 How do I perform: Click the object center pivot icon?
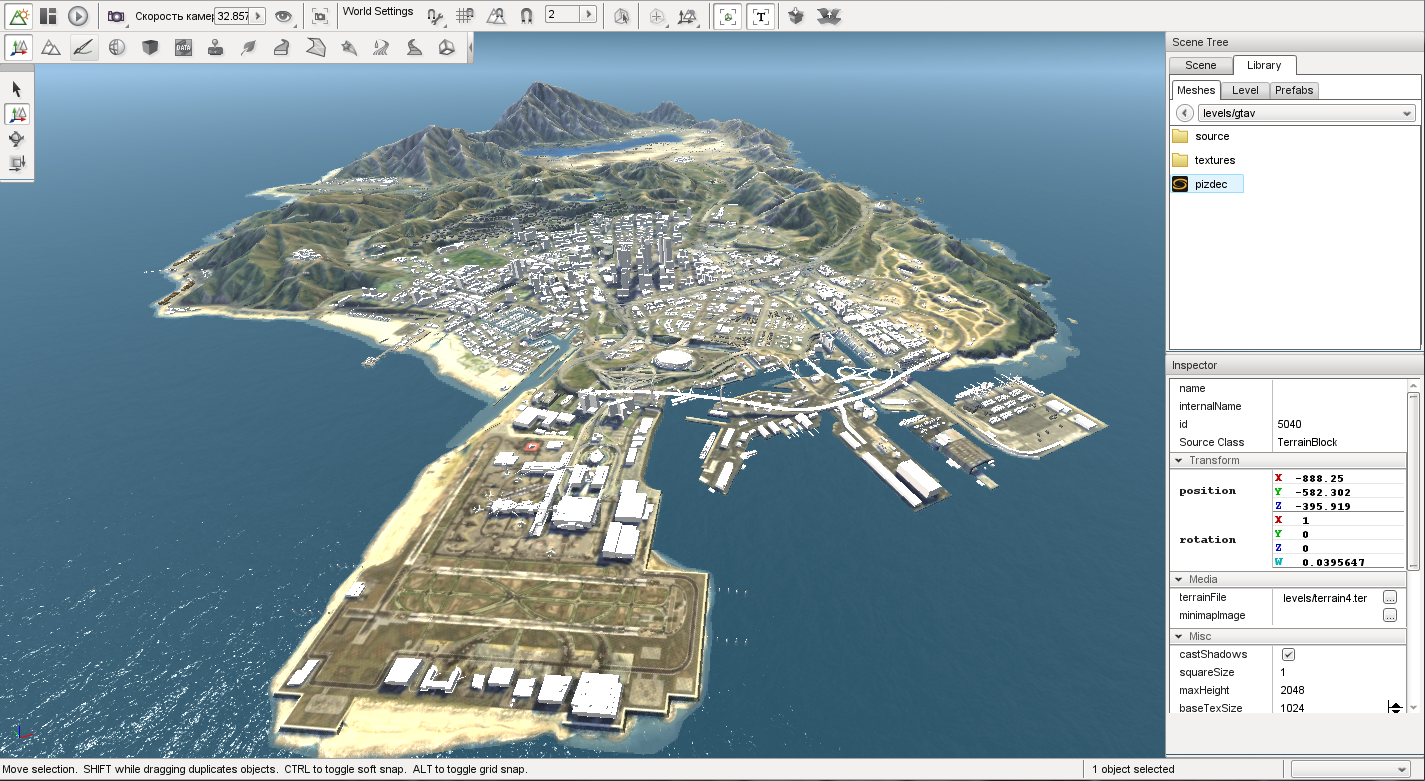click(x=656, y=16)
